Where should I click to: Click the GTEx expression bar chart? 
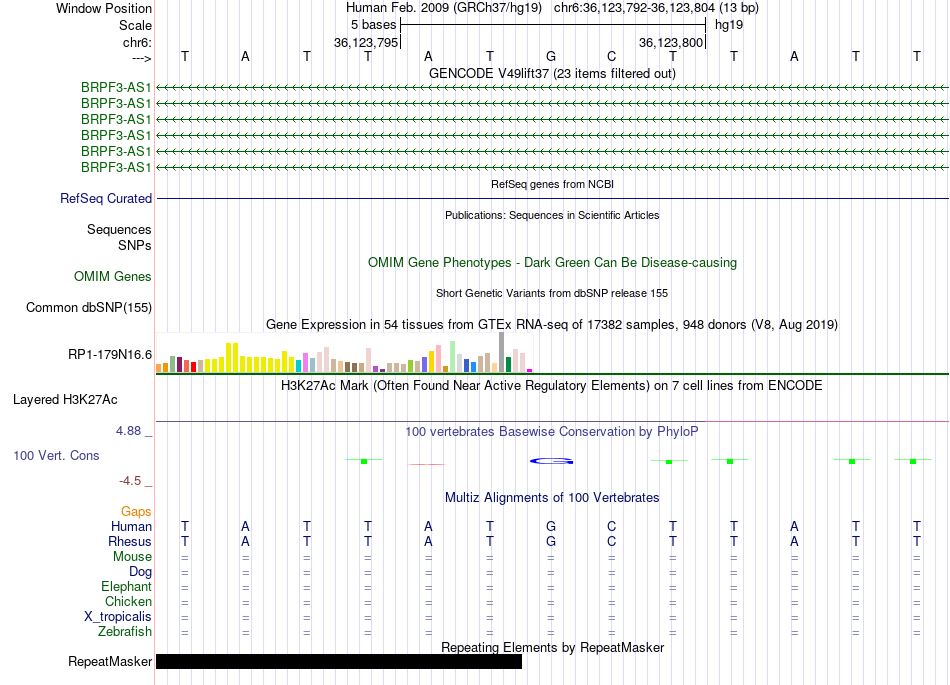pyautogui.click(x=344, y=352)
